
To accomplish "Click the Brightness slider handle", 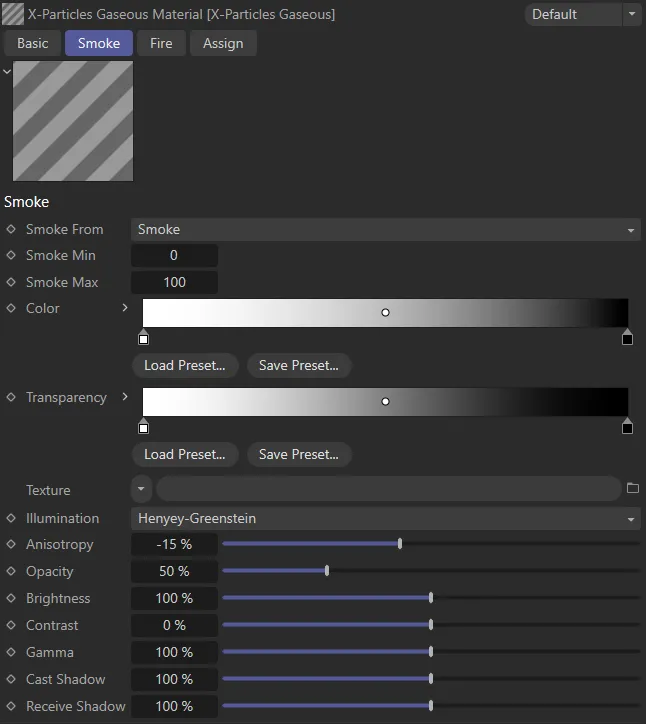I will [x=431, y=598].
